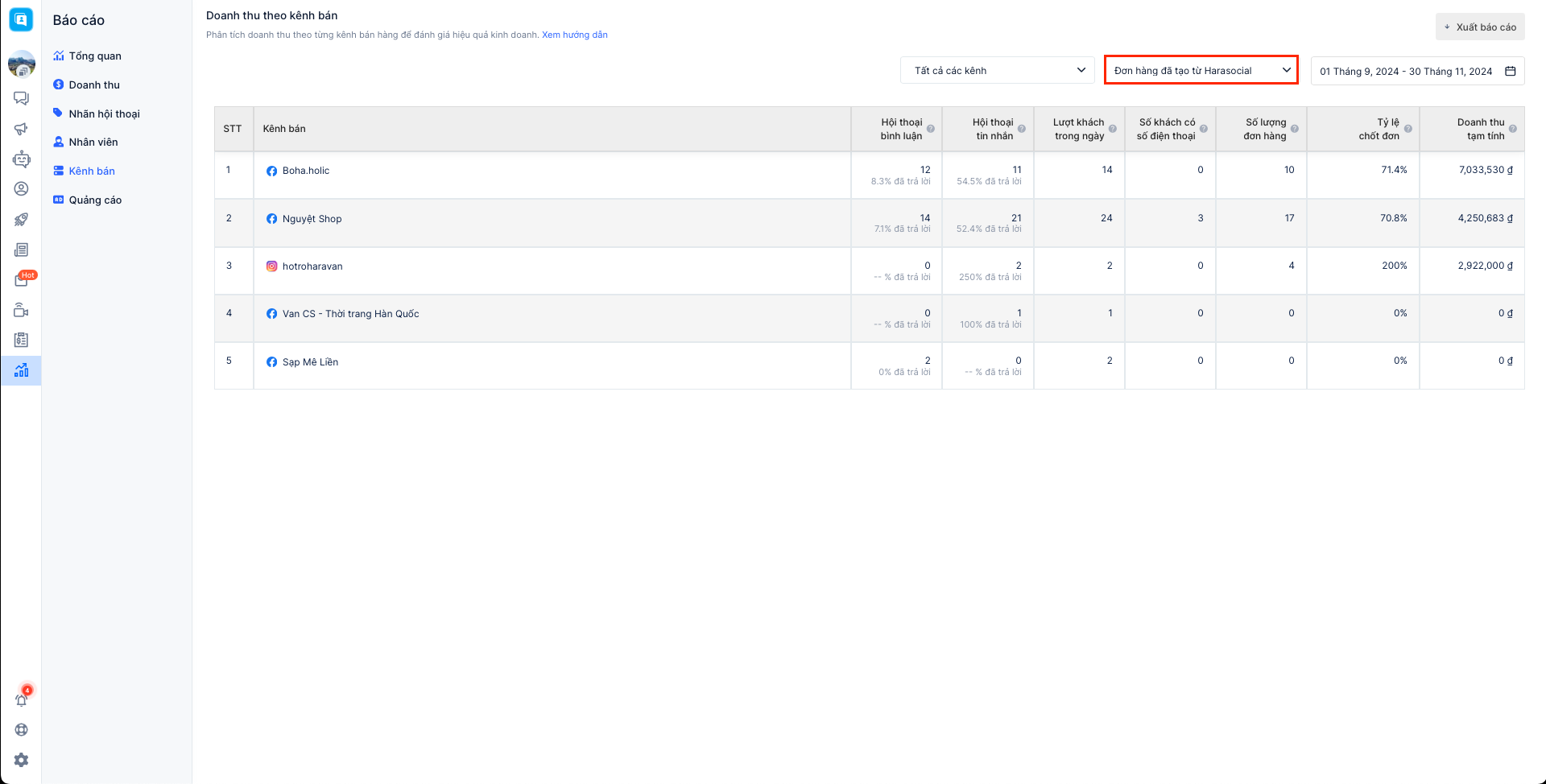This screenshot has height=784, width=1546.
Task: Open the conversations chat bubble icon
Action: [22, 98]
